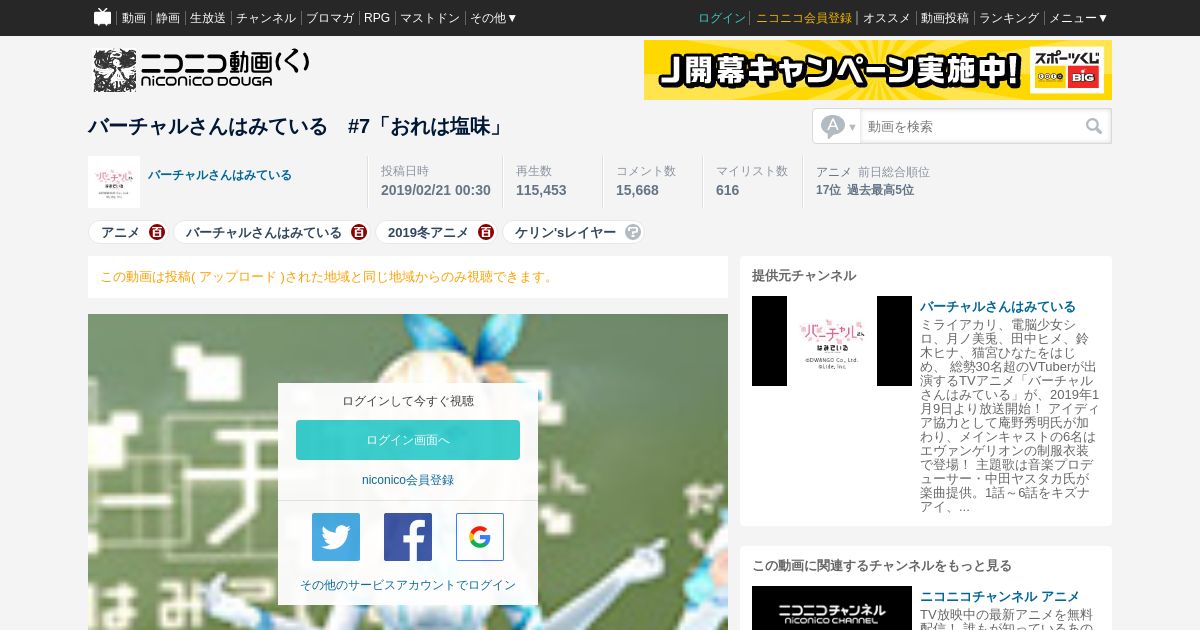
Task: Click the region restriction notice text
Action: click(328, 276)
